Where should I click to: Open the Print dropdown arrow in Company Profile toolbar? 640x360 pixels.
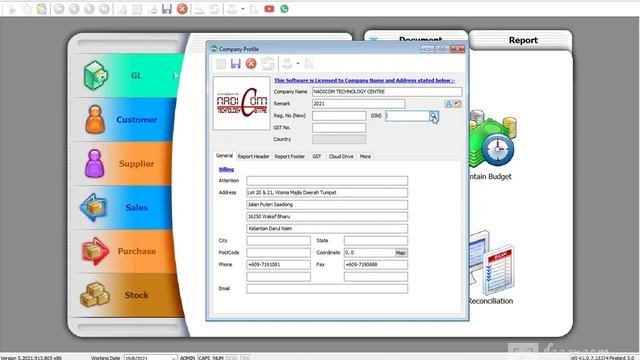tap(298, 63)
